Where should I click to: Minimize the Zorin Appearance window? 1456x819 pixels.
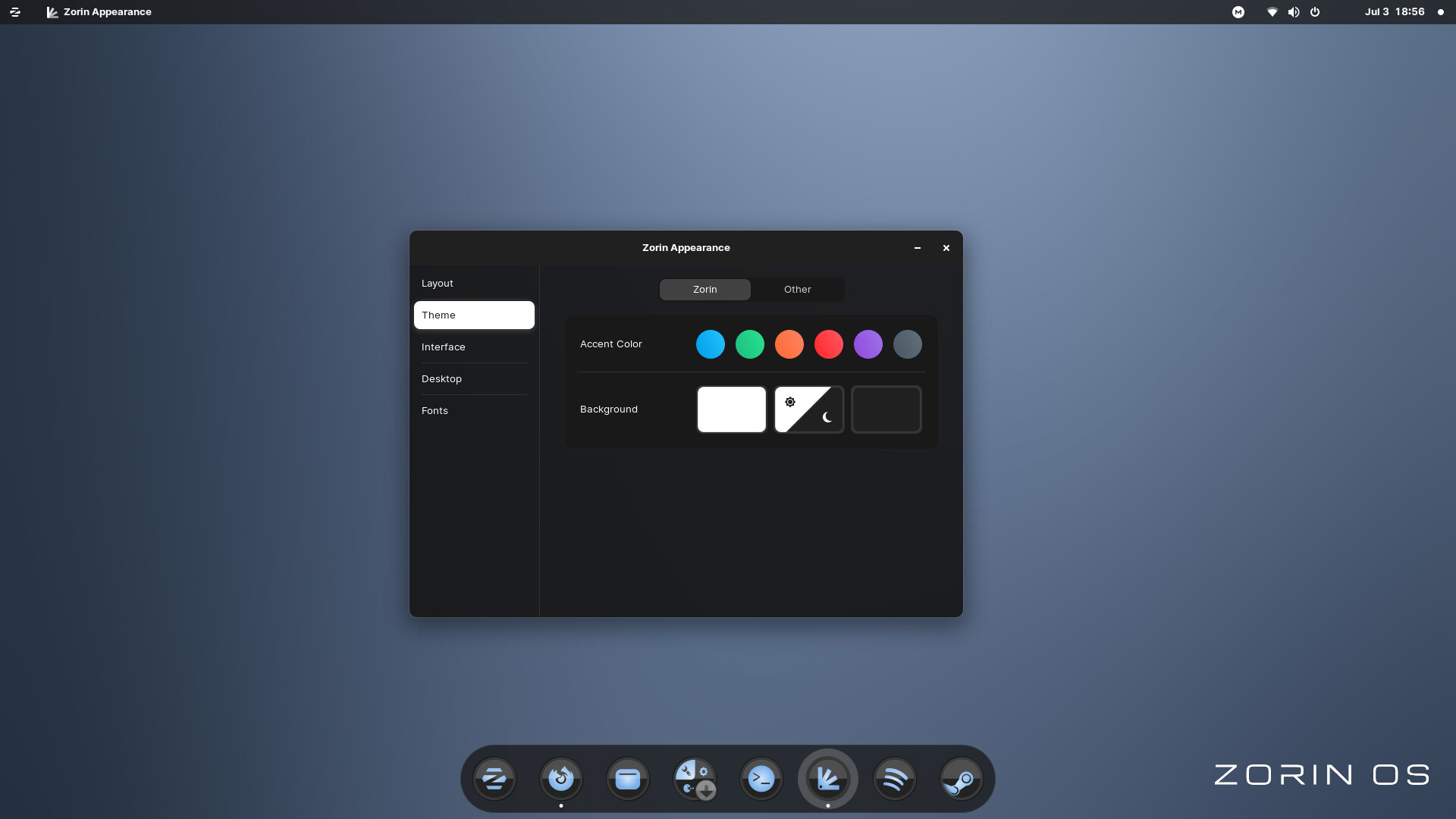tap(918, 248)
